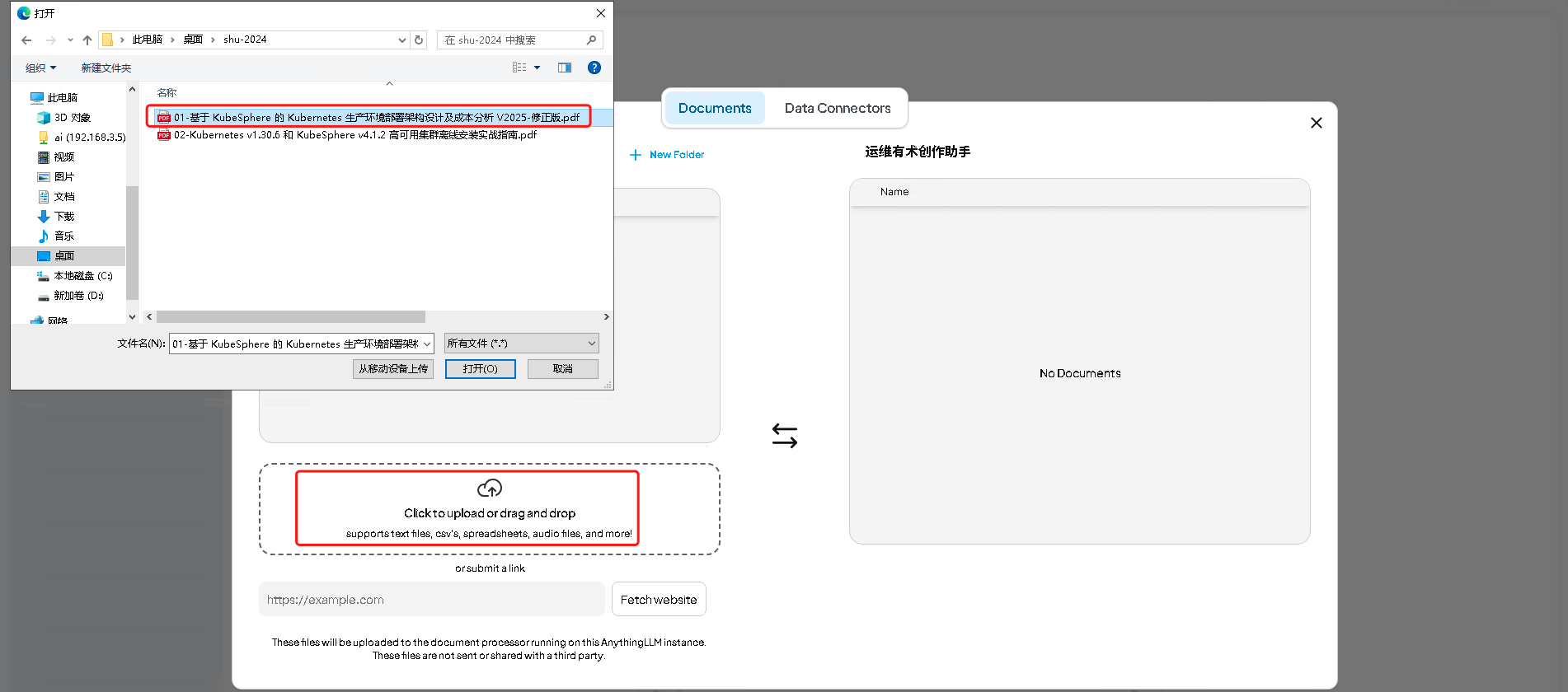Click 此电脑 in address breadcrumb
This screenshot has height=692, width=1568.
(x=148, y=40)
